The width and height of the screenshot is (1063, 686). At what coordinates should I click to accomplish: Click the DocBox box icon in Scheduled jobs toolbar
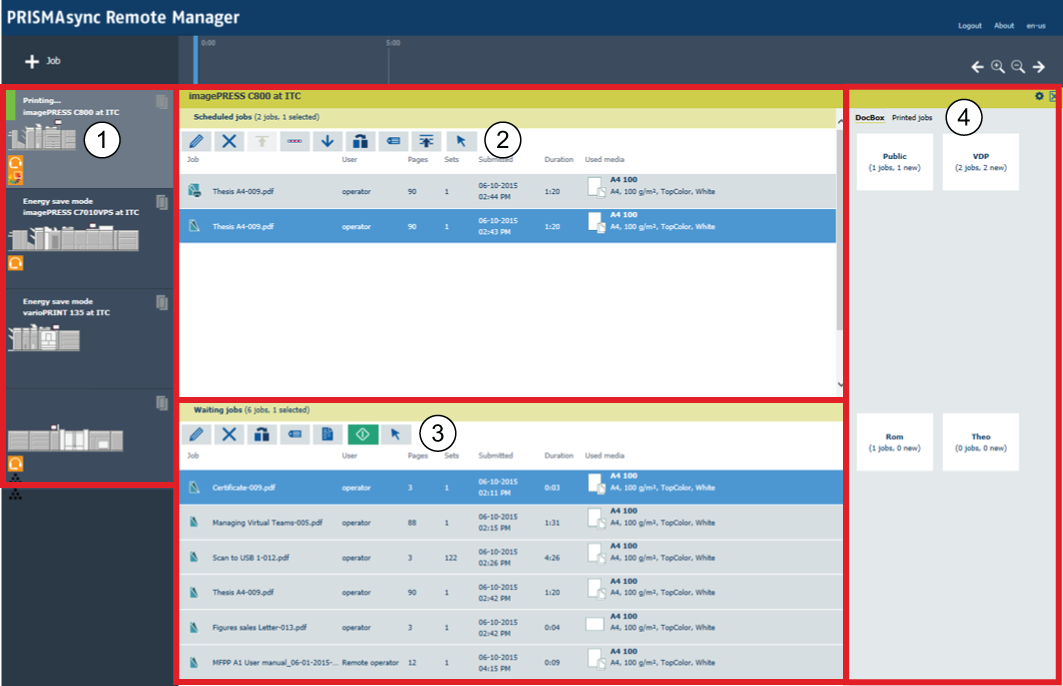pos(360,141)
